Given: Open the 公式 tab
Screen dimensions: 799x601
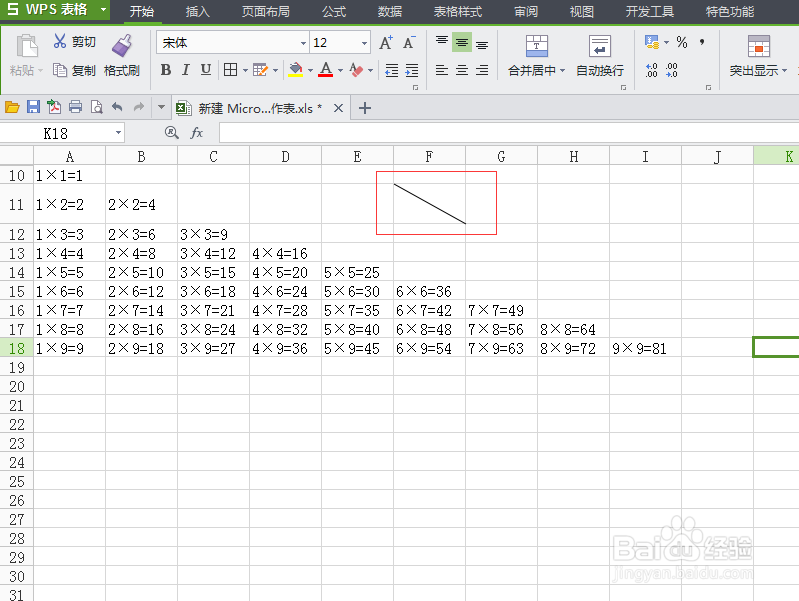Looking at the screenshot, I should click(334, 11).
